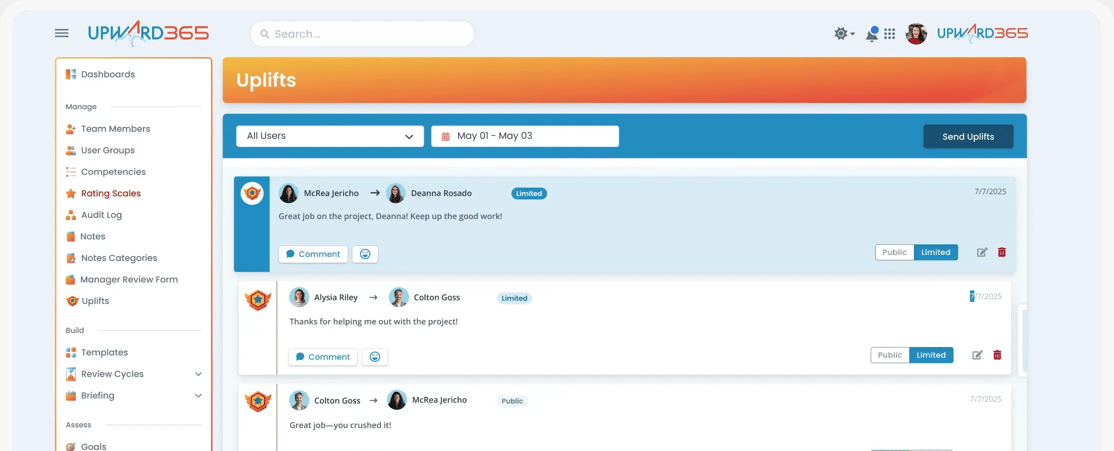Click the user profile avatar in header
This screenshot has width=1114, height=451.
pos(916,34)
